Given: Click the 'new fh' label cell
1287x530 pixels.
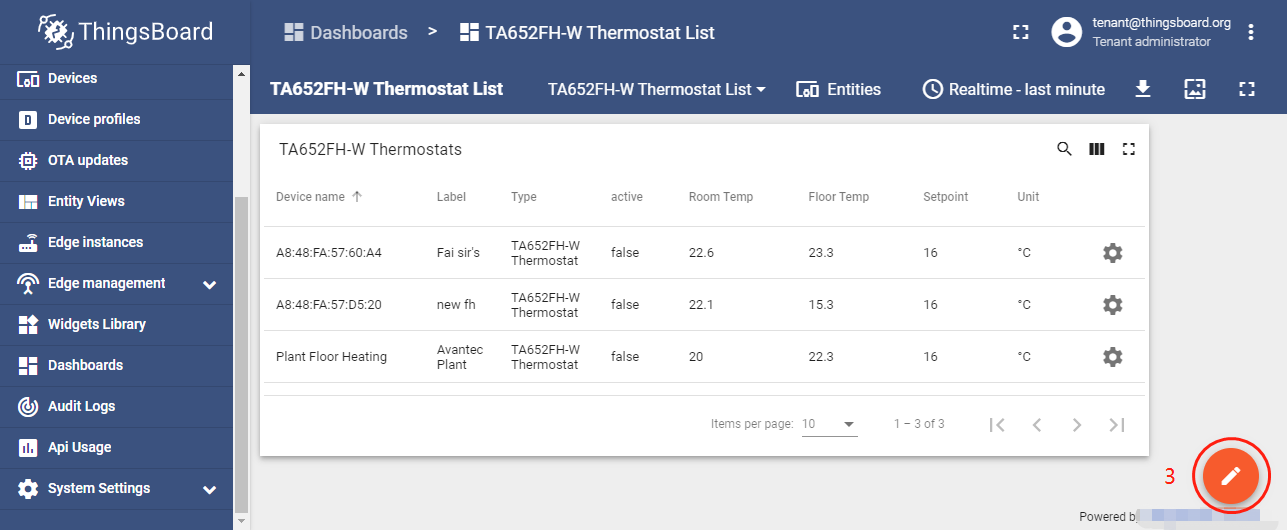Looking at the screenshot, I should tap(456, 305).
